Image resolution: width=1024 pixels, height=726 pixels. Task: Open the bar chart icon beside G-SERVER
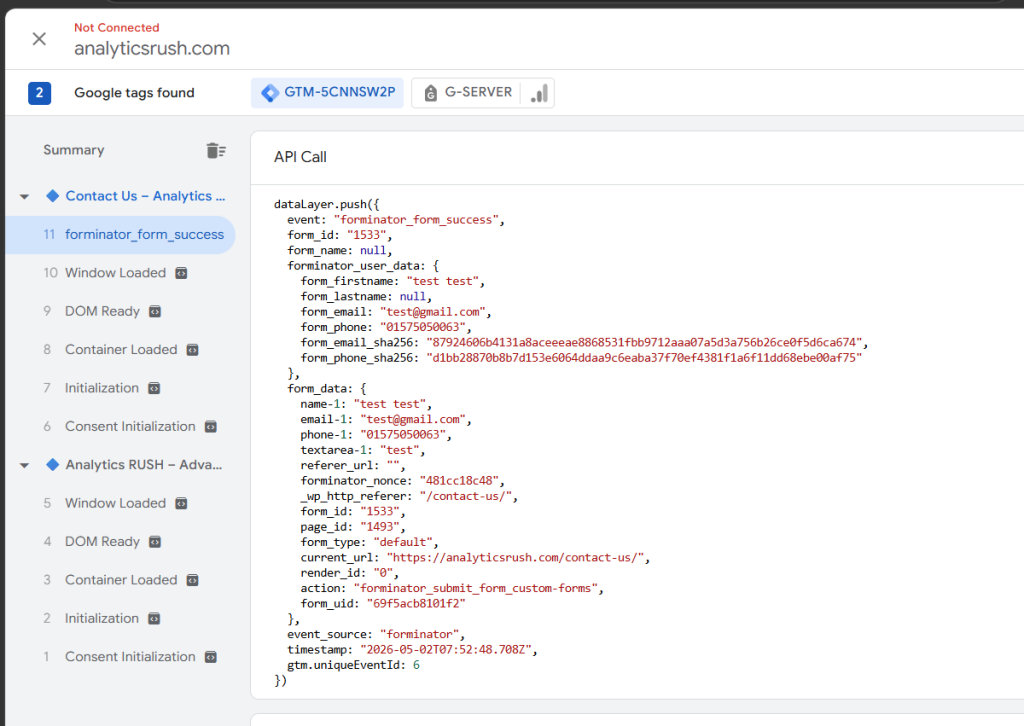coord(539,93)
